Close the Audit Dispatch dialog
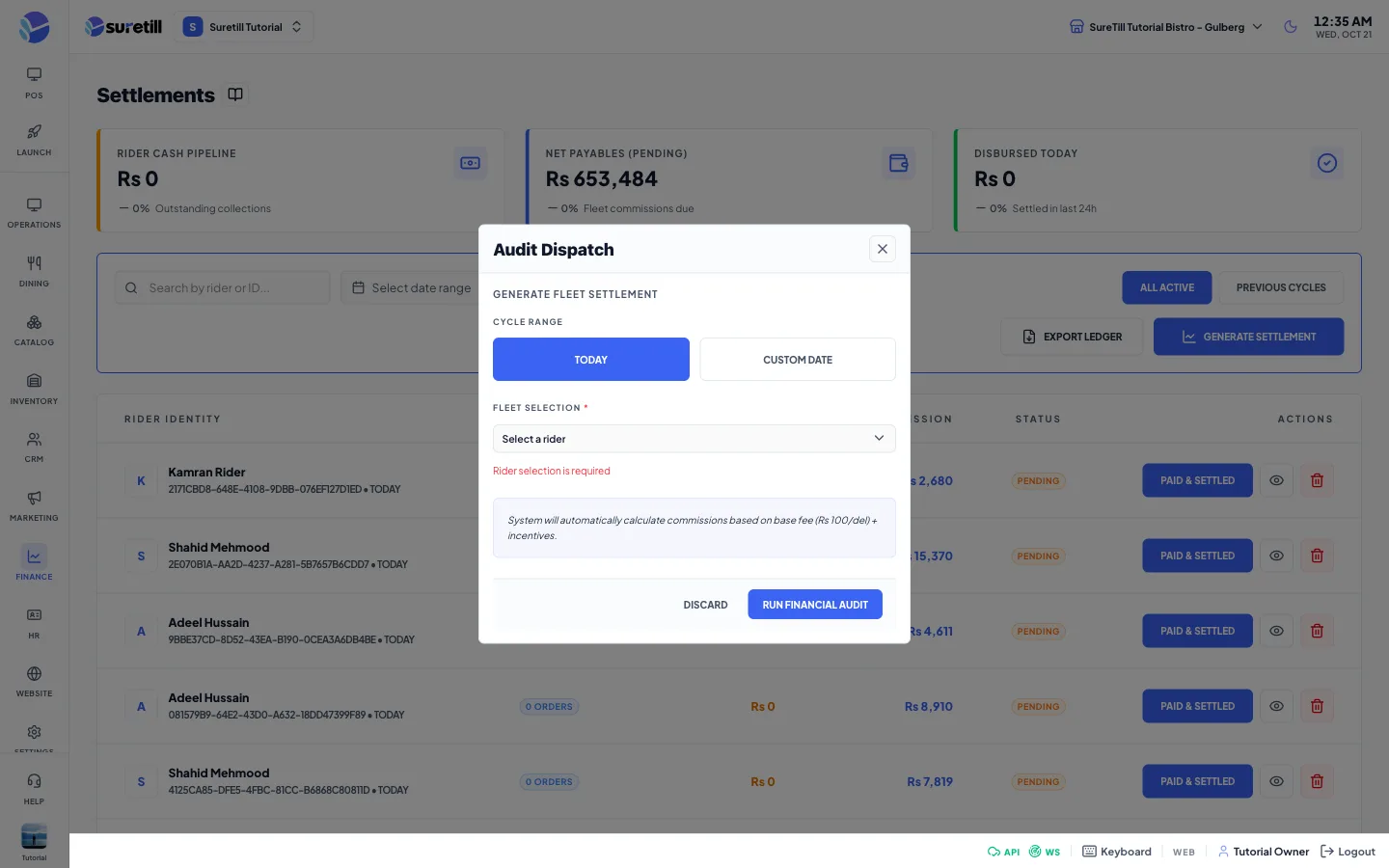The width and height of the screenshot is (1389, 868). click(883, 249)
